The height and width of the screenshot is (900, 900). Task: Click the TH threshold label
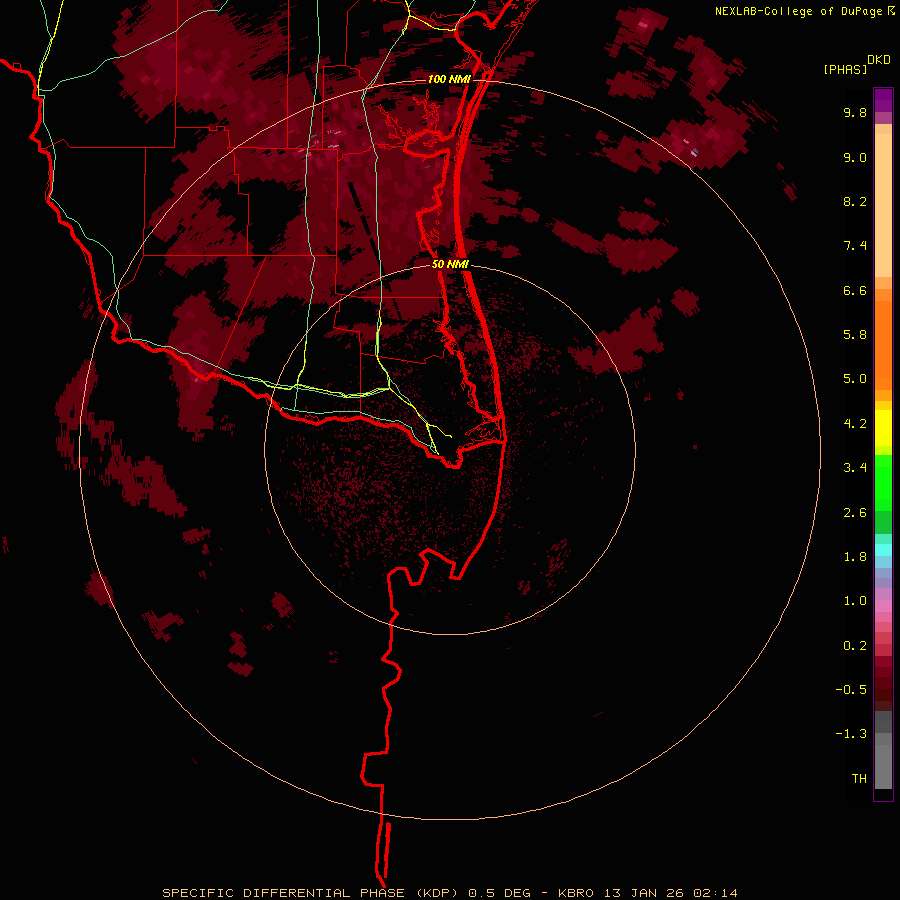click(859, 779)
